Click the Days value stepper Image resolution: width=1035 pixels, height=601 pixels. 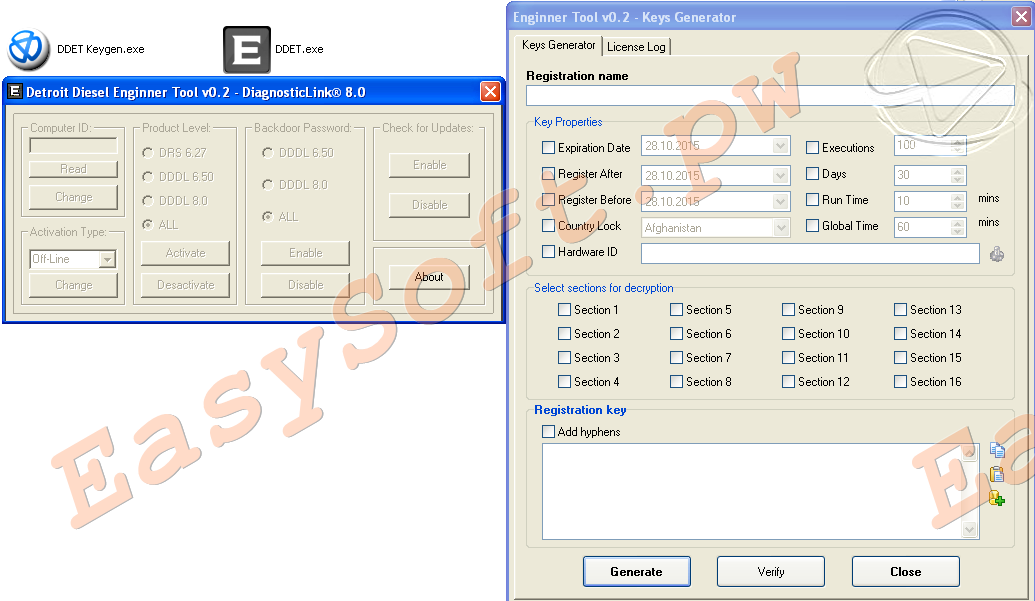(x=958, y=175)
